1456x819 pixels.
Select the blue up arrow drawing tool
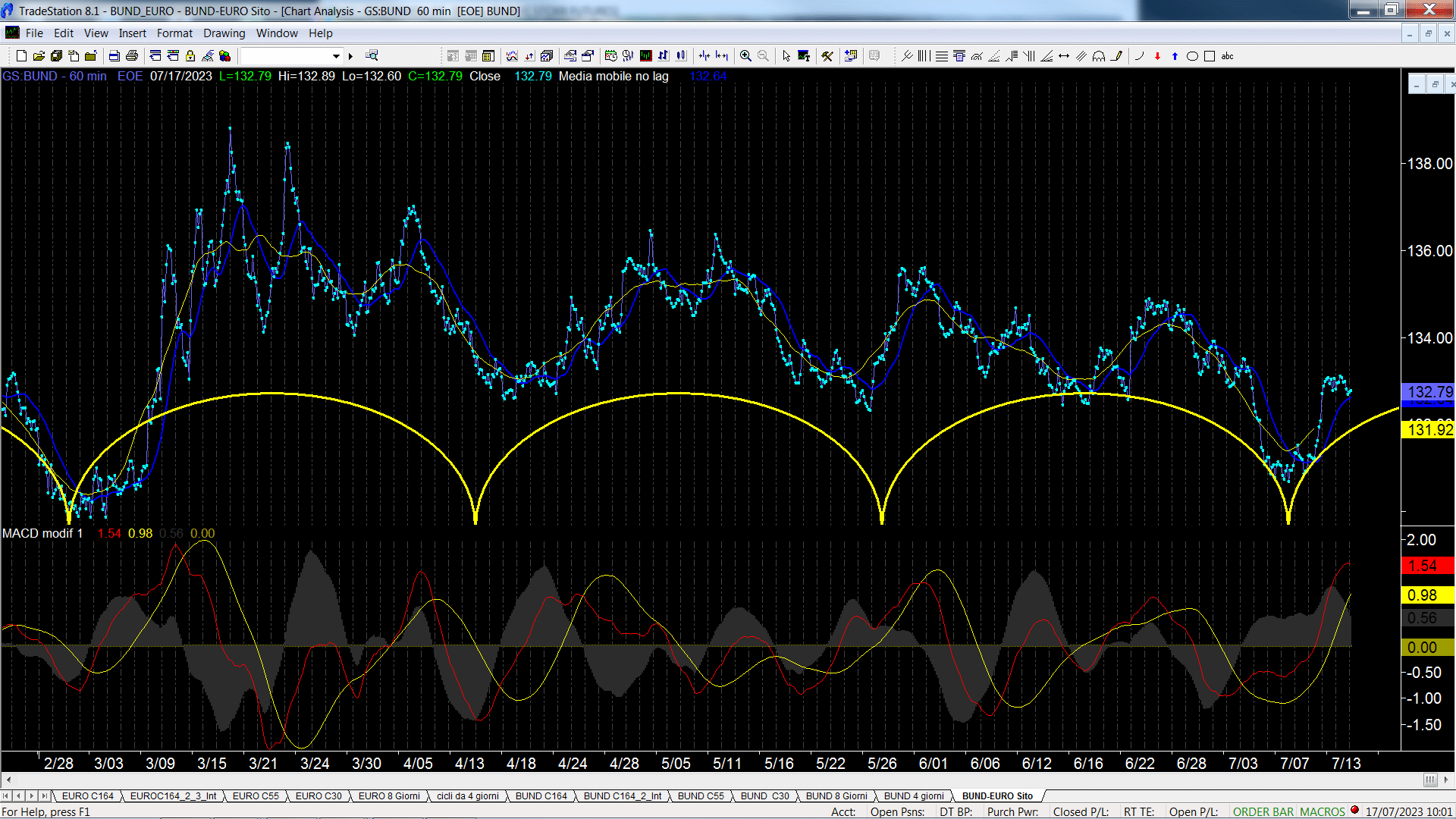(1175, 55)
